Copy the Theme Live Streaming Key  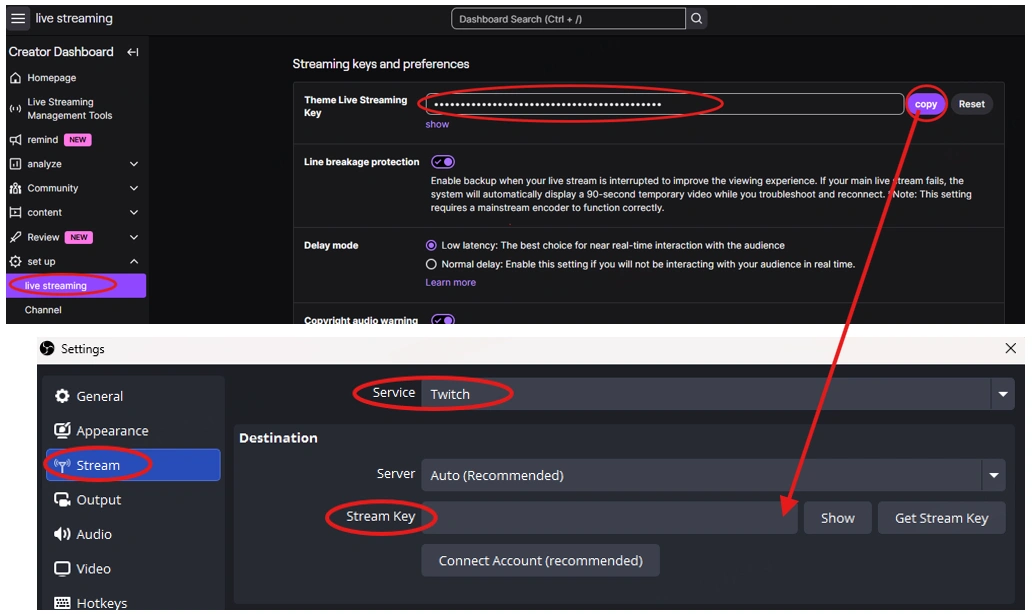tap(926, 104)
